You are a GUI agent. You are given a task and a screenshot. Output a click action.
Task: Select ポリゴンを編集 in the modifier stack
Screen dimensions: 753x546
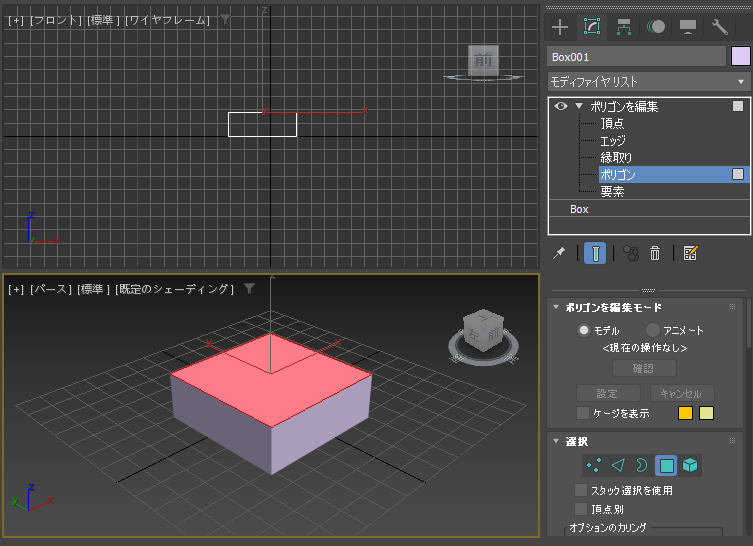(x=624, y=106)
